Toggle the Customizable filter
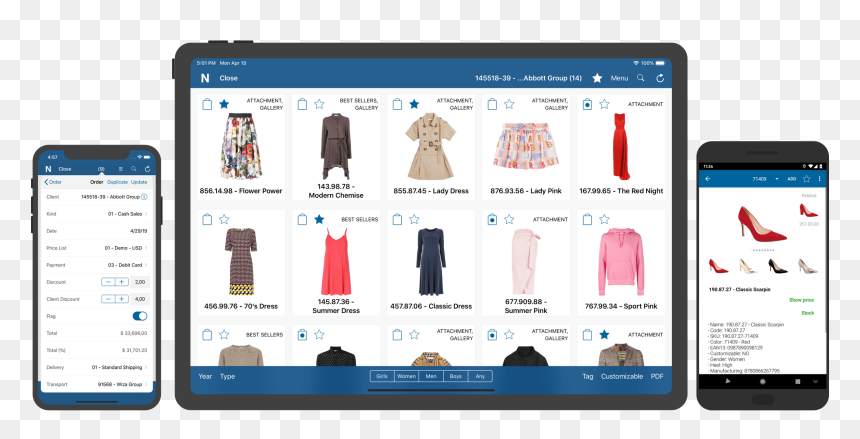This screenshot has width=860, height=439. [x=622, y=376]
